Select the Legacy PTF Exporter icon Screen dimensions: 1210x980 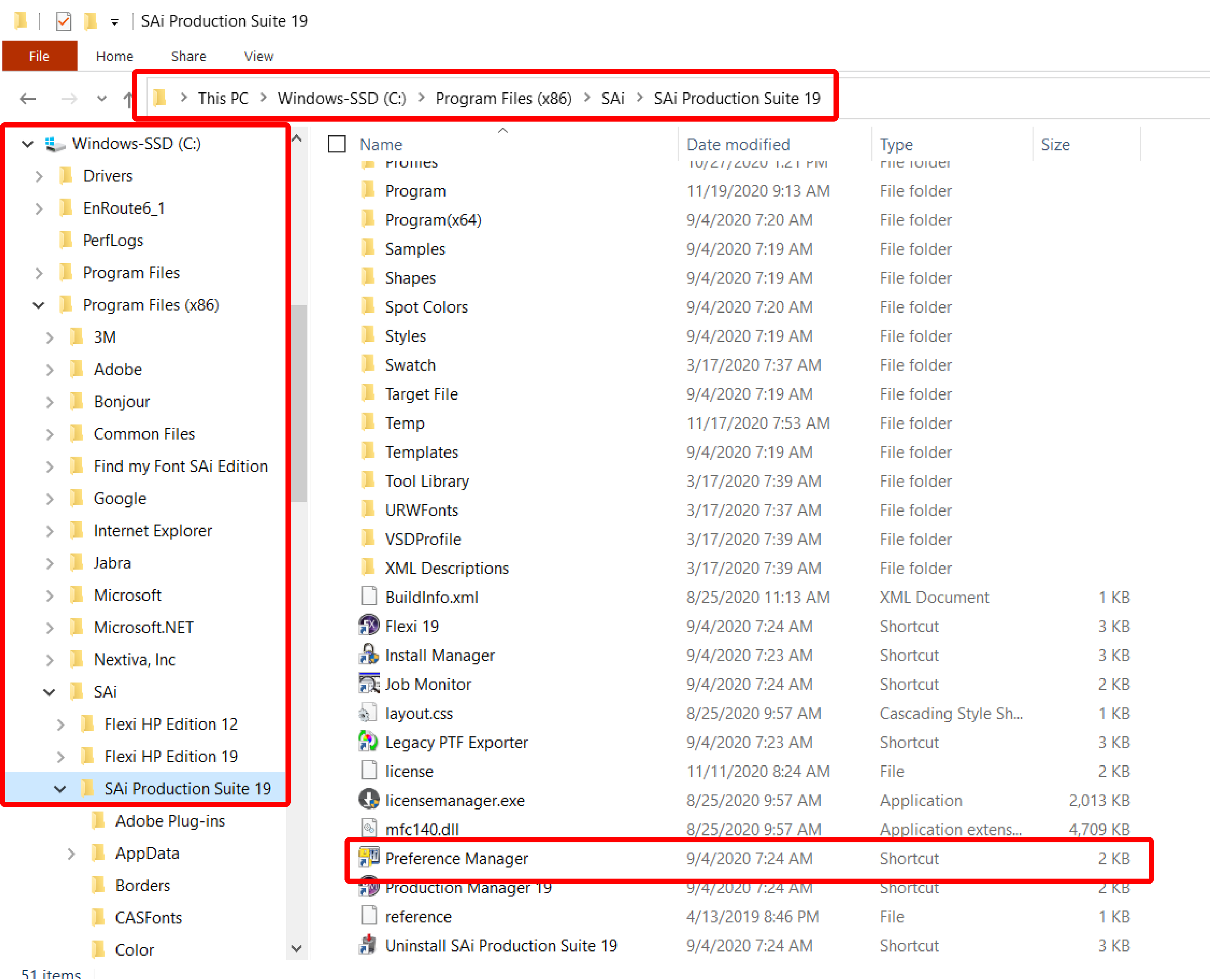[x=369, y=742]
